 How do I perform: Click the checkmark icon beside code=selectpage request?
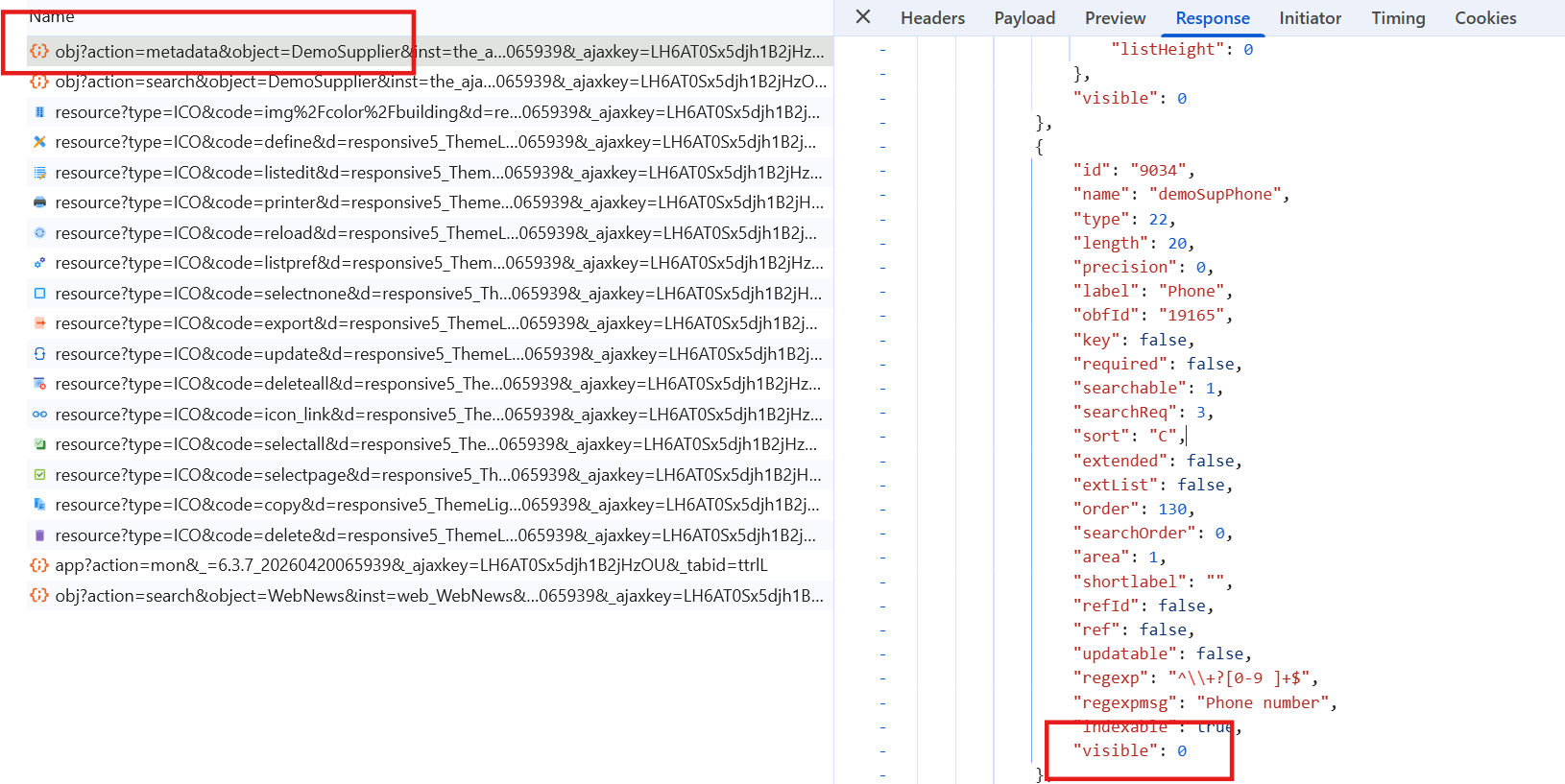click(39, 475)
